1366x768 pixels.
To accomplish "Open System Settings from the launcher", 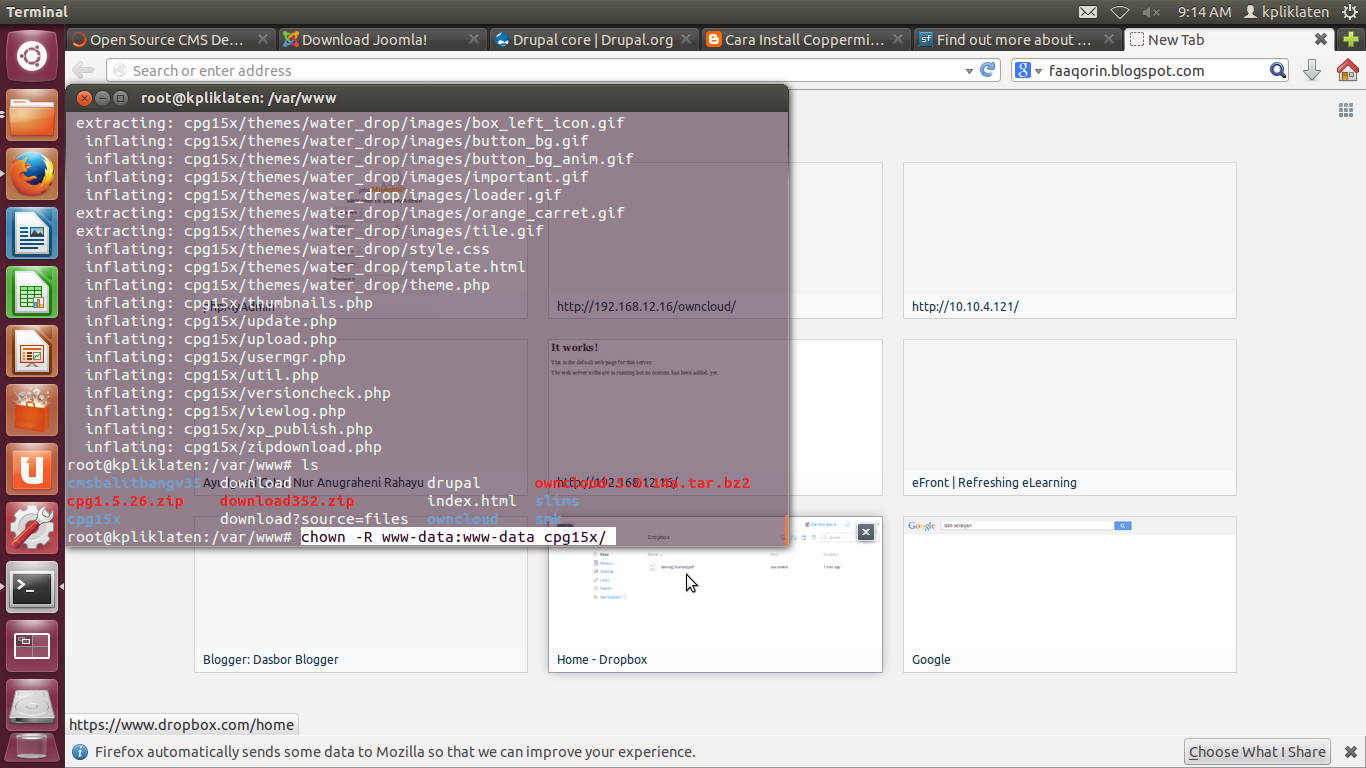I will (32, 529).
